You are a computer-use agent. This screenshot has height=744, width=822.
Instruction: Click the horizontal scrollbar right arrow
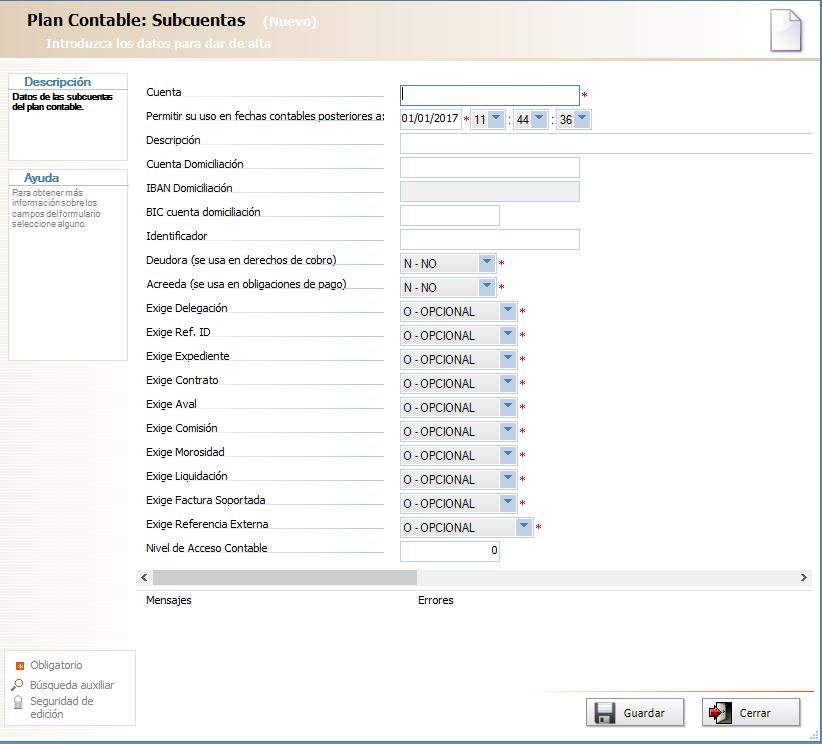pyautogui.click(x=804, y=577)
